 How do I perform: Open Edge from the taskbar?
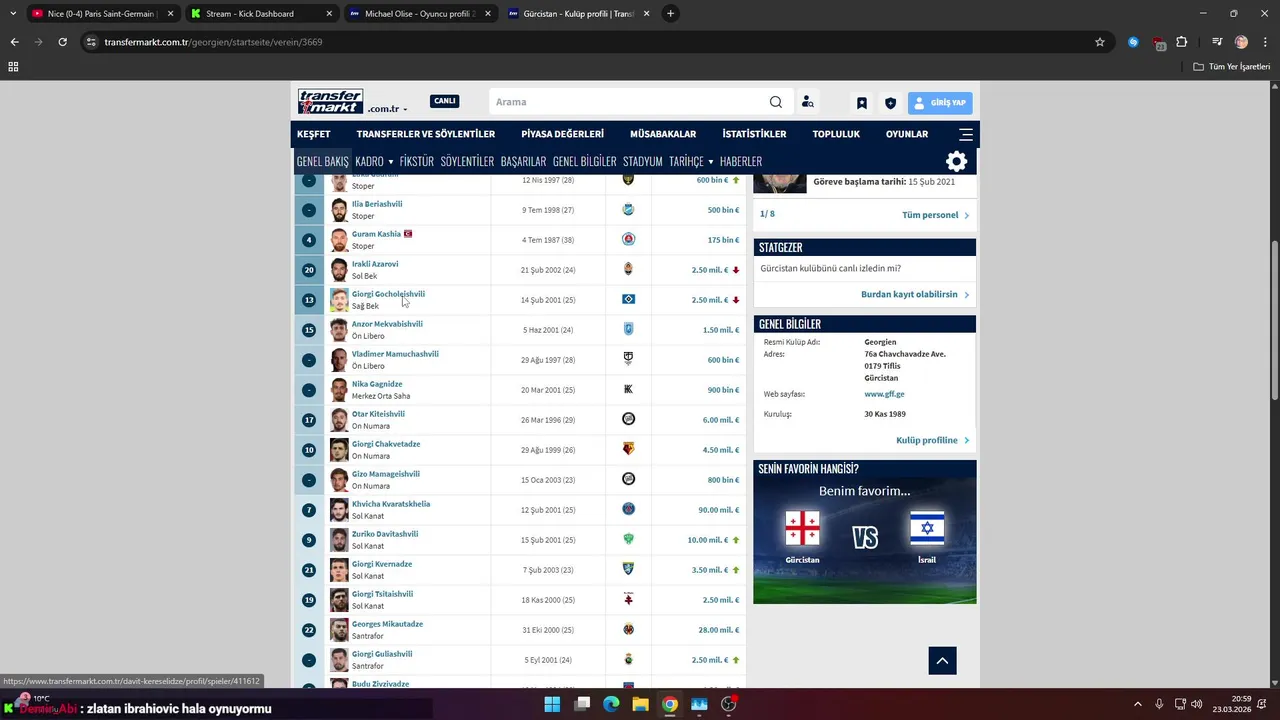611,704
